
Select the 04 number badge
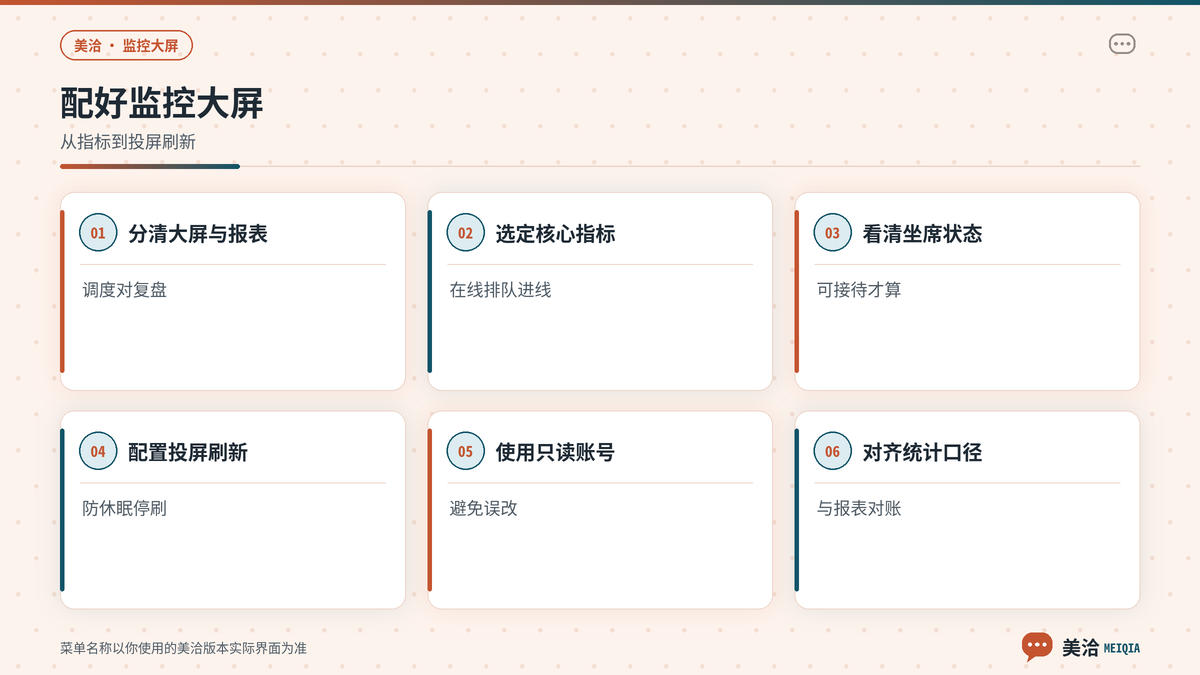(98, 452)
